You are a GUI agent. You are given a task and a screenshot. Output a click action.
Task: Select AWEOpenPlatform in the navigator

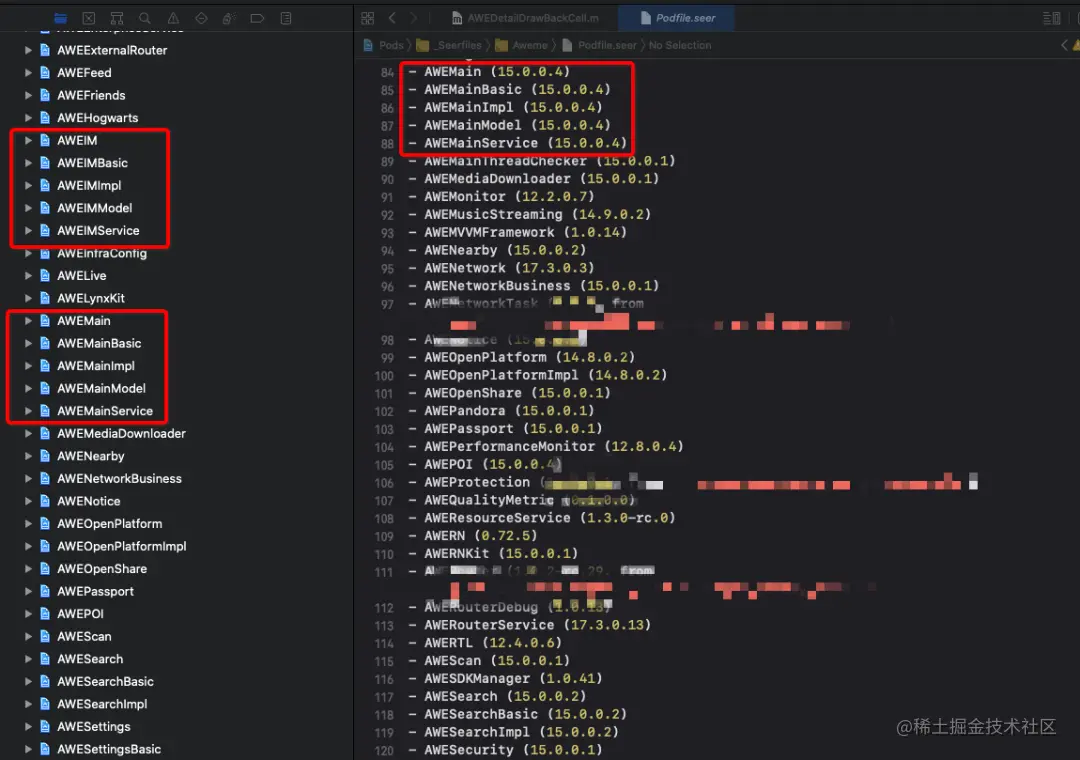coord(110,524)
